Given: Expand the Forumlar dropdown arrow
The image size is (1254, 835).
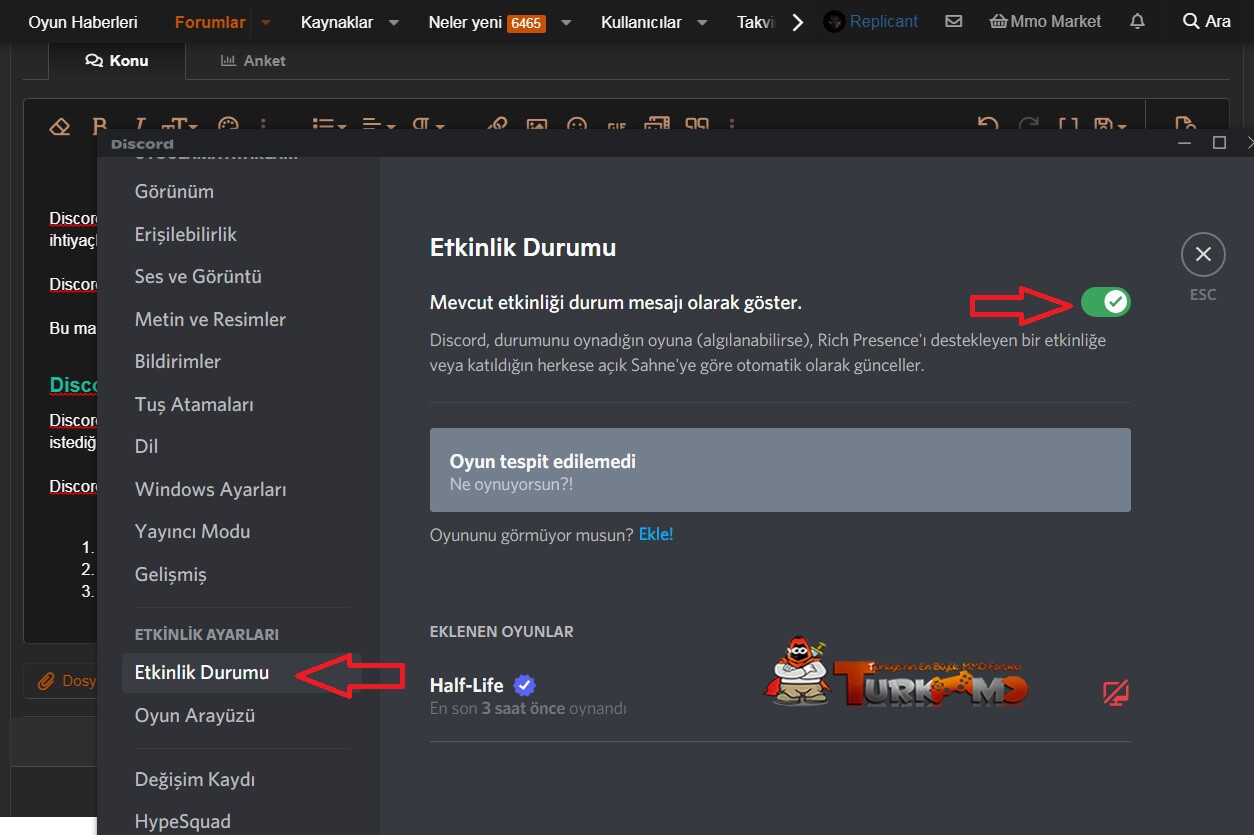Looking at the screenshot, I should pyautogui.click(x=265, y=22).
